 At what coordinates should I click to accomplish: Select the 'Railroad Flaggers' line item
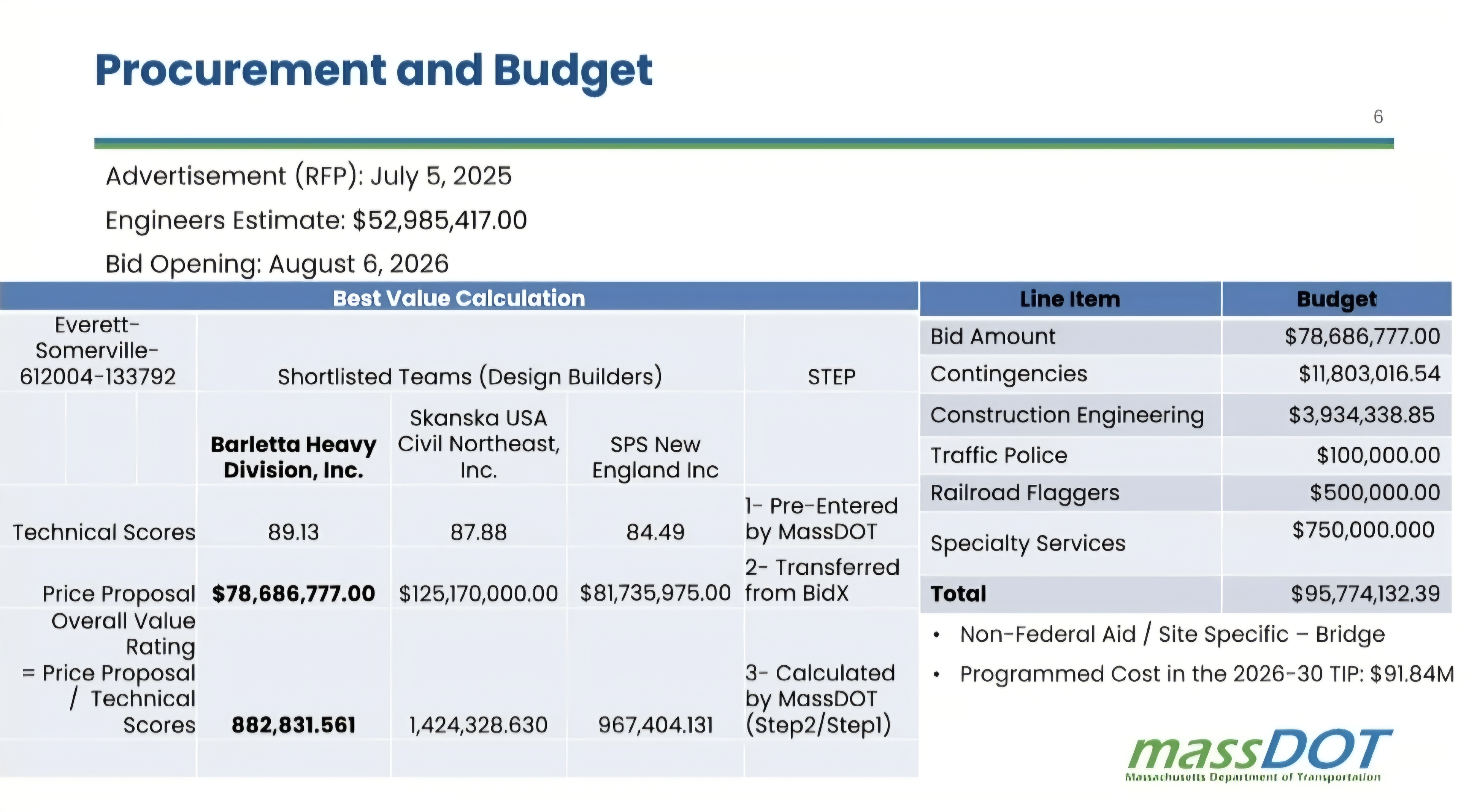[x=1025, y=493]
